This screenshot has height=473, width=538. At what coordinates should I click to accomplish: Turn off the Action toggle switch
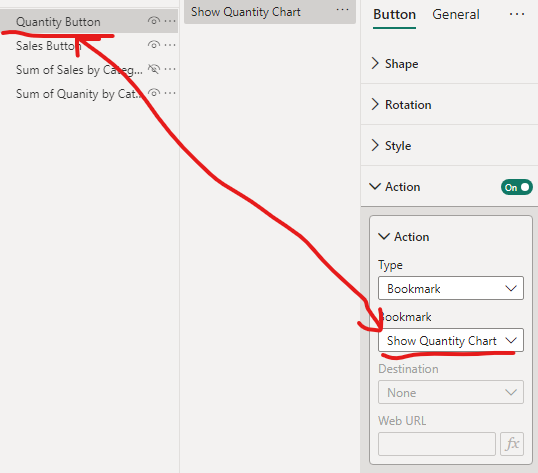[x=516, y=187]
